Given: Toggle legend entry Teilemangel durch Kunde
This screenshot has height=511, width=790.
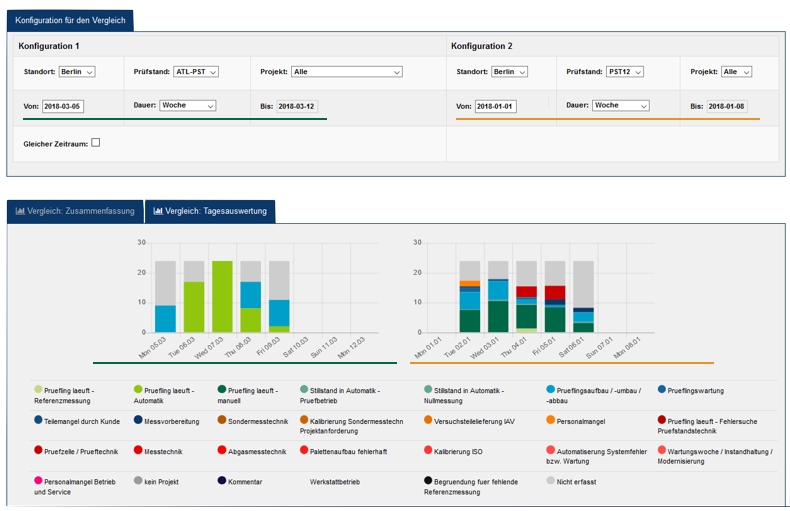Looking at the screenshot, I should tap(77, 421).
